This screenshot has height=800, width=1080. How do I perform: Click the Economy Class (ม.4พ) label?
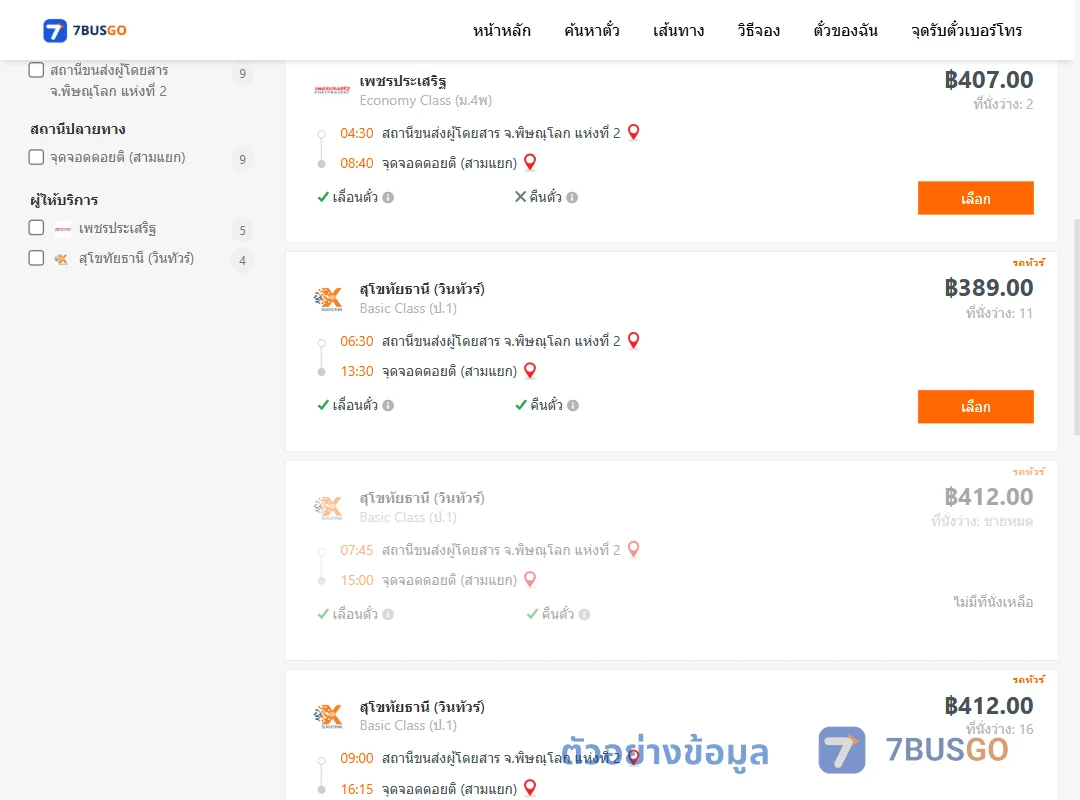pyautogui.click(x=426, y=101)
